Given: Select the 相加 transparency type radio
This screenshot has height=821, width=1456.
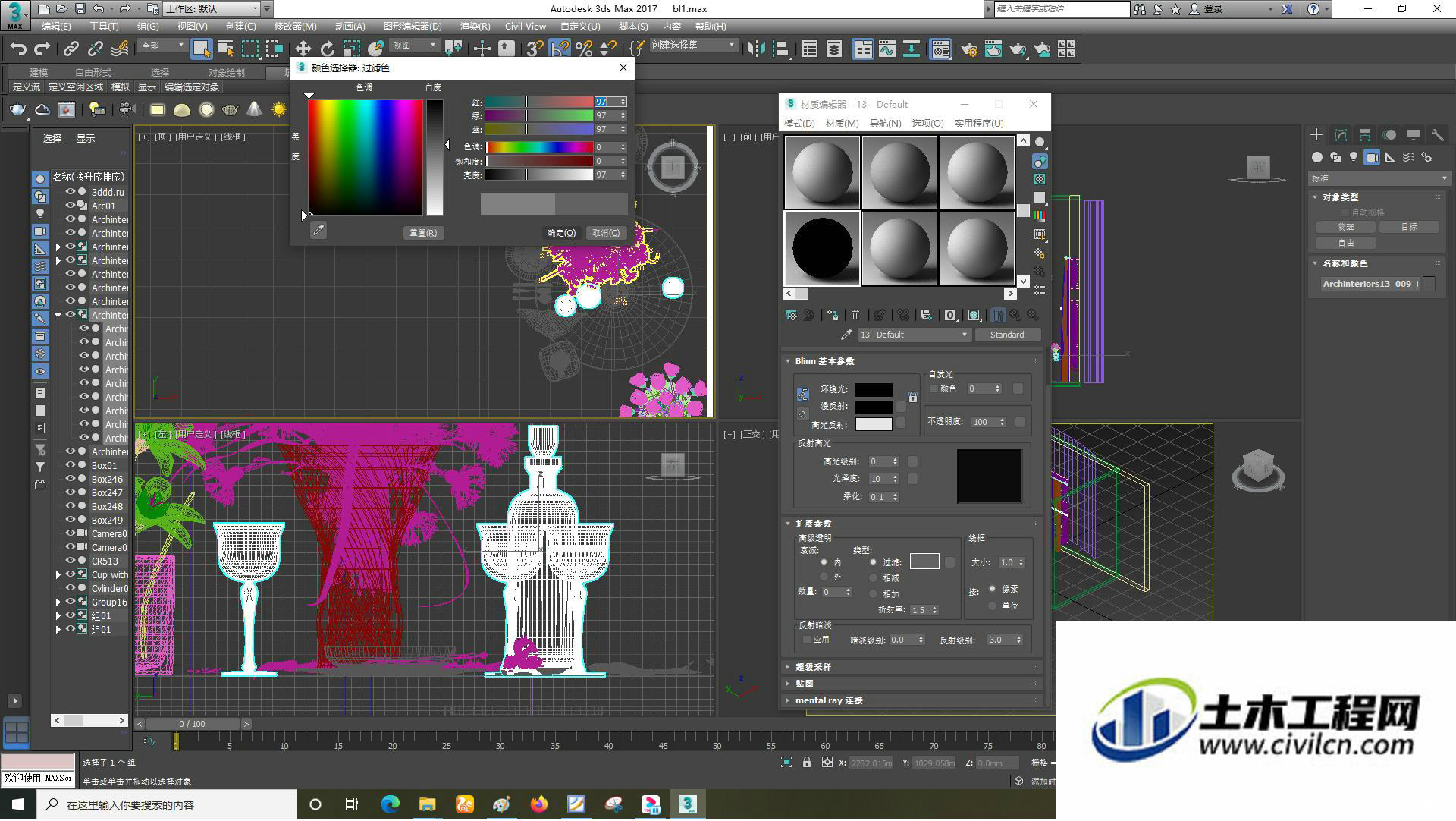Looking at the screenshot, I should 874,594.
